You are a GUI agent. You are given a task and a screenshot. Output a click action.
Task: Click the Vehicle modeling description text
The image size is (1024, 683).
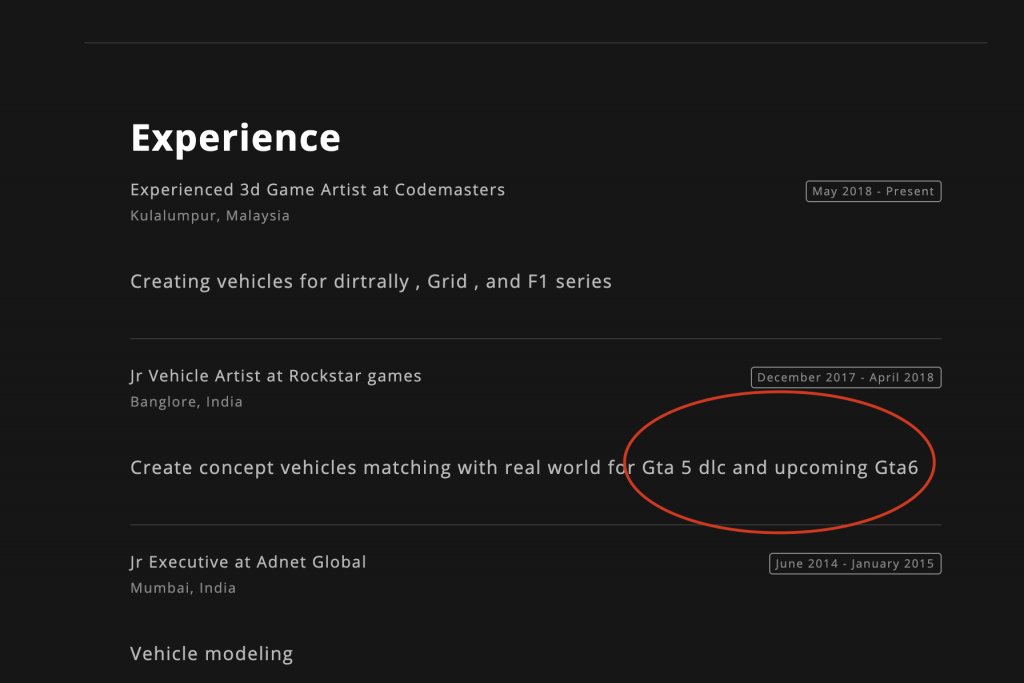coord(211,654)
